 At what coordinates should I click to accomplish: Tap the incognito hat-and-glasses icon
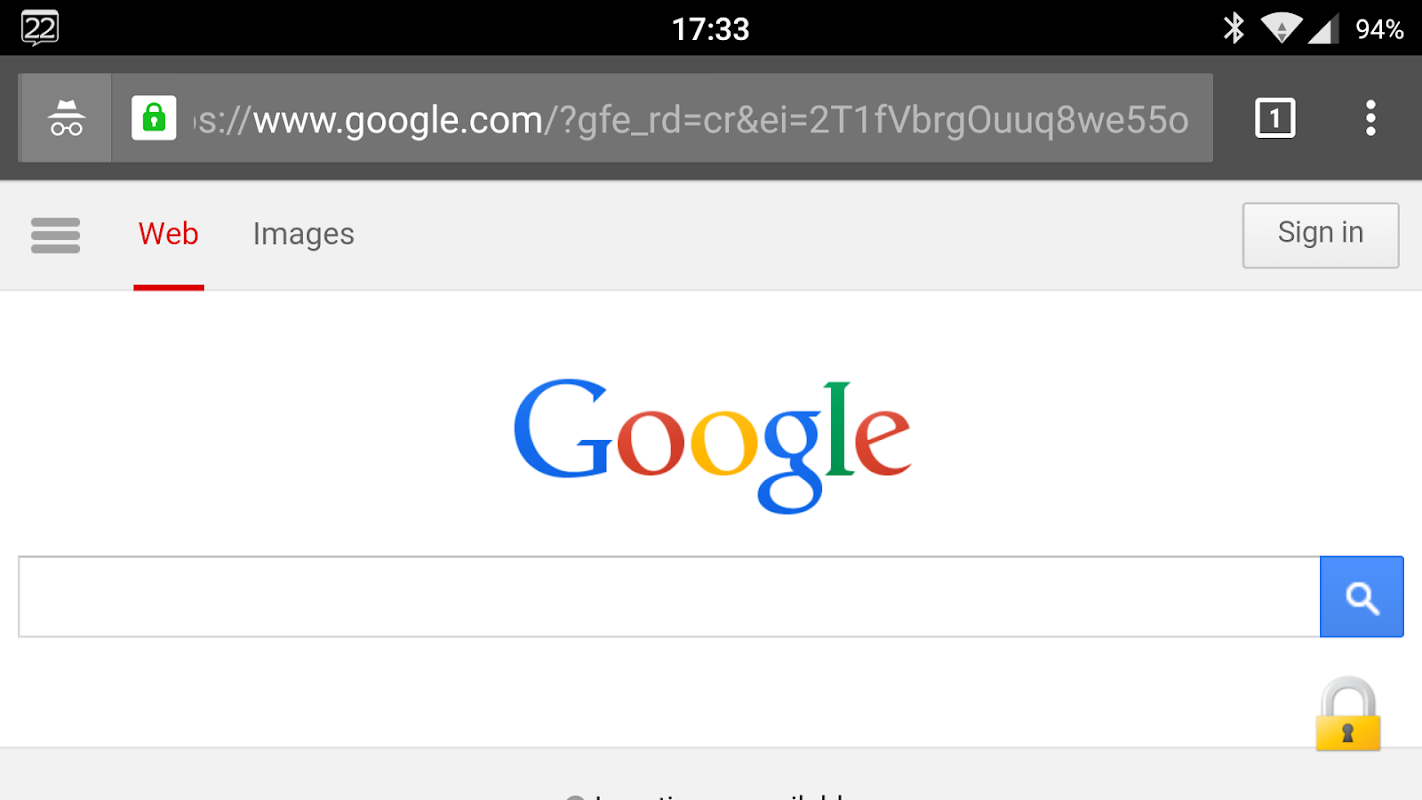click(66, 118)
